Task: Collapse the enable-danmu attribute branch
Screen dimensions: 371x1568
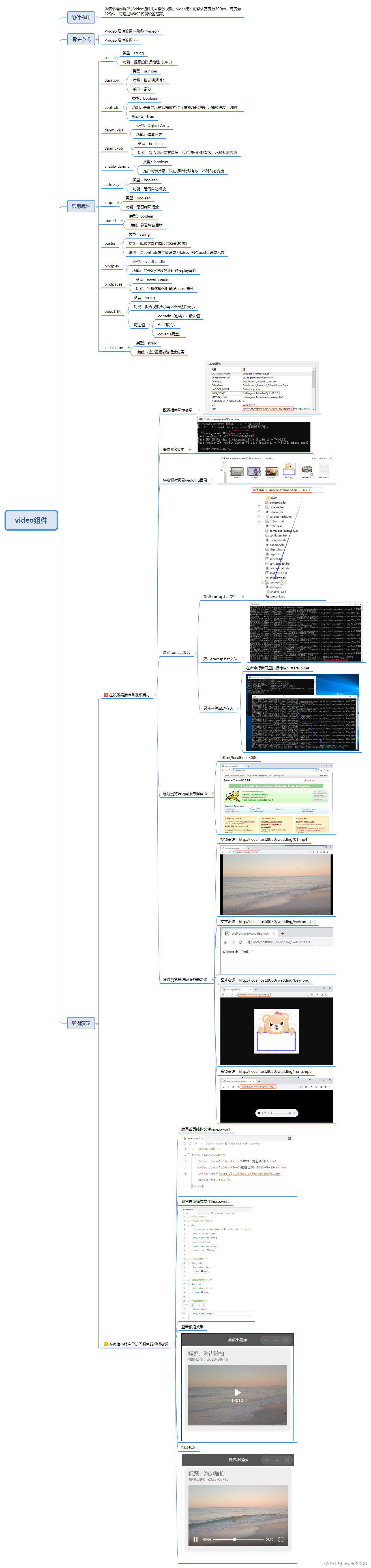Action: point(136,167)
